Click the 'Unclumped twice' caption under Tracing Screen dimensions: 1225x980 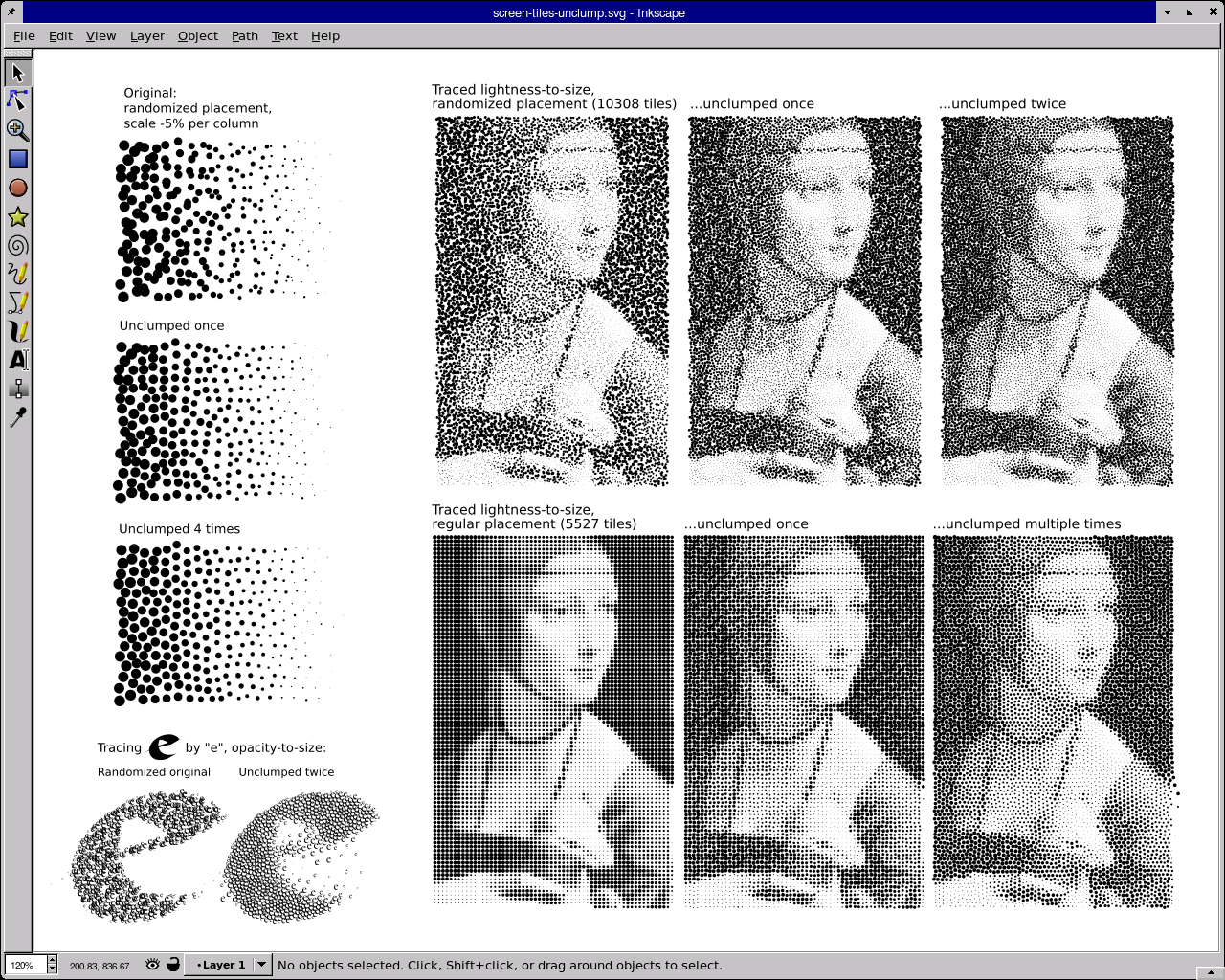(x=286, y=771)
